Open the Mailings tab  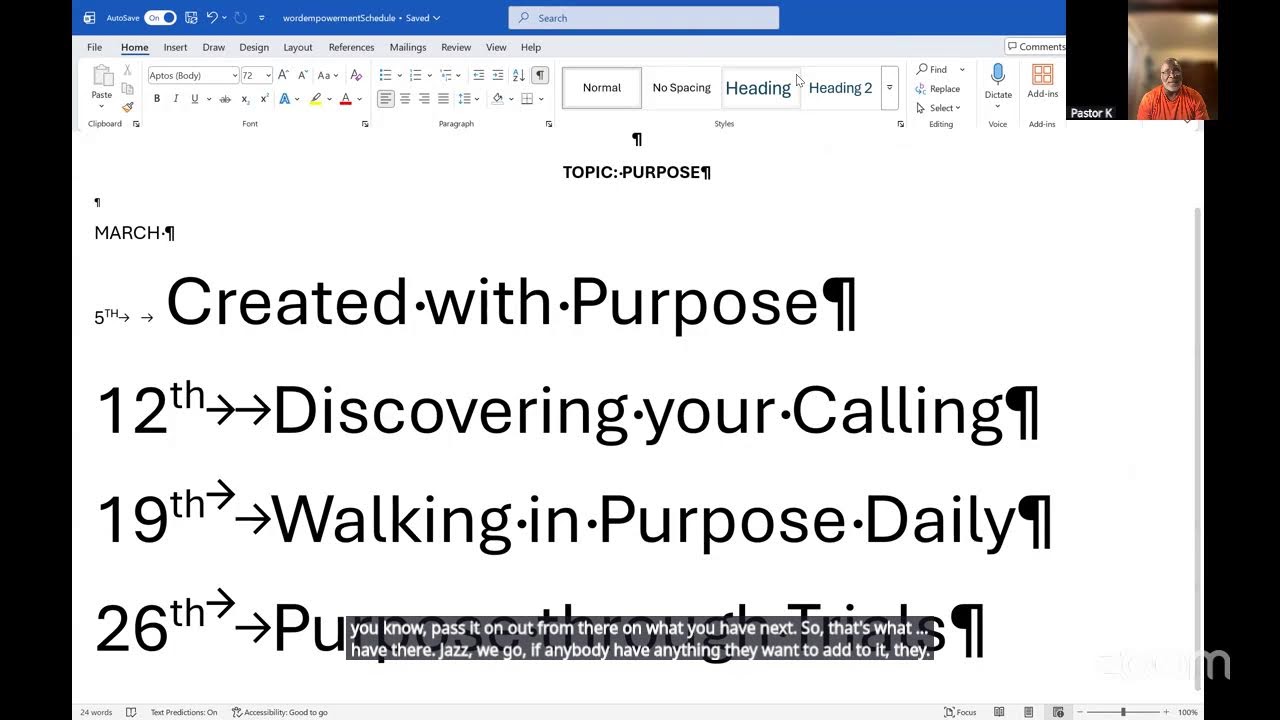[408, 47]
